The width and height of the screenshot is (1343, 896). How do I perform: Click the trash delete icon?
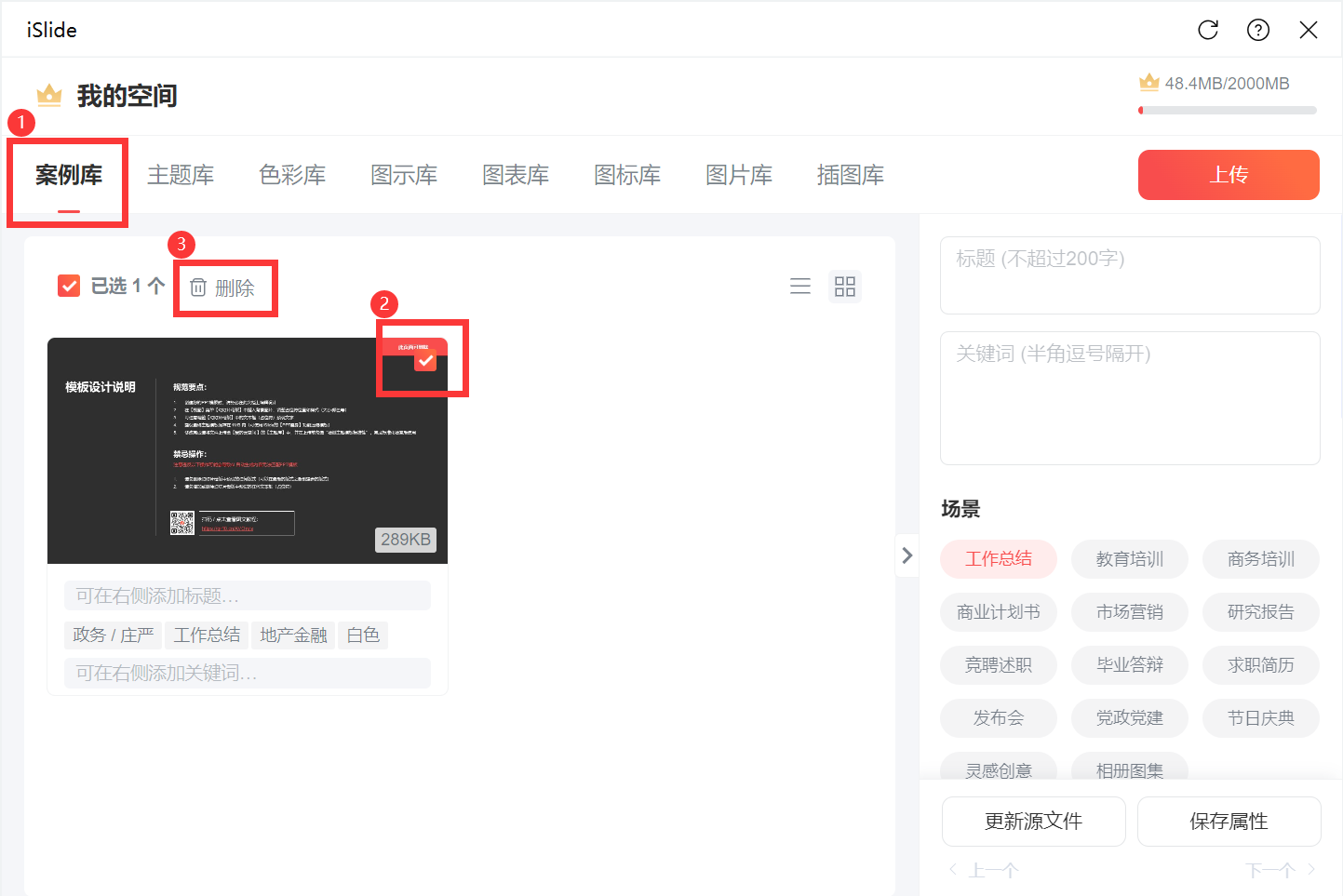pos(198,288)
